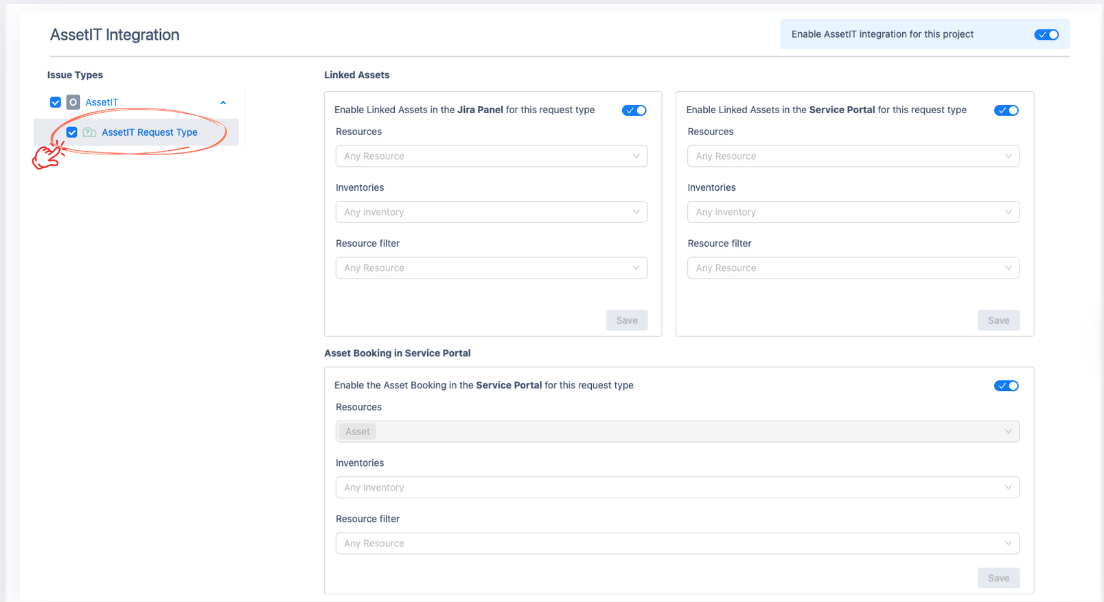The height and width of the screenshot is (602, 1104).
Task: Turn off Asset Booking in Service Portal
Action: 1006,386
